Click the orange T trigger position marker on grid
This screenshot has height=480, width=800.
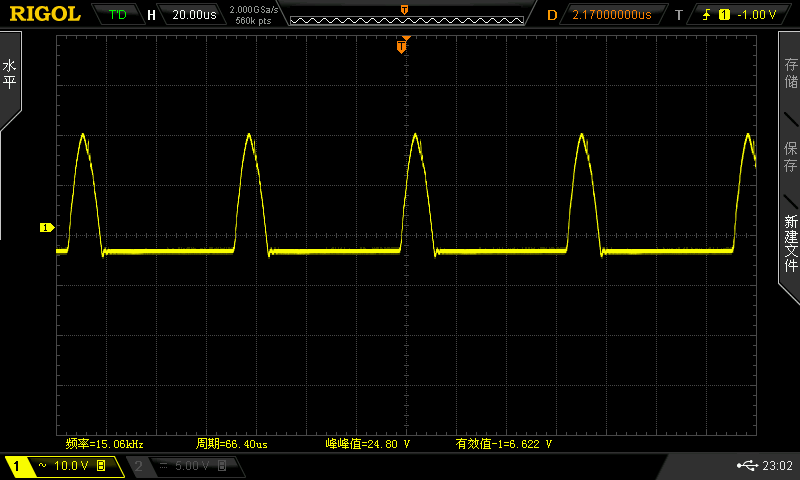[x=402, y=47]
